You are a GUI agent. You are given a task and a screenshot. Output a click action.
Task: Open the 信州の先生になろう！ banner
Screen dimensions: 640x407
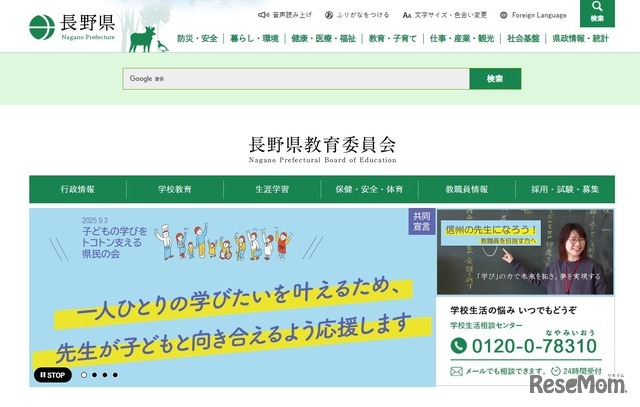[525, 252]
